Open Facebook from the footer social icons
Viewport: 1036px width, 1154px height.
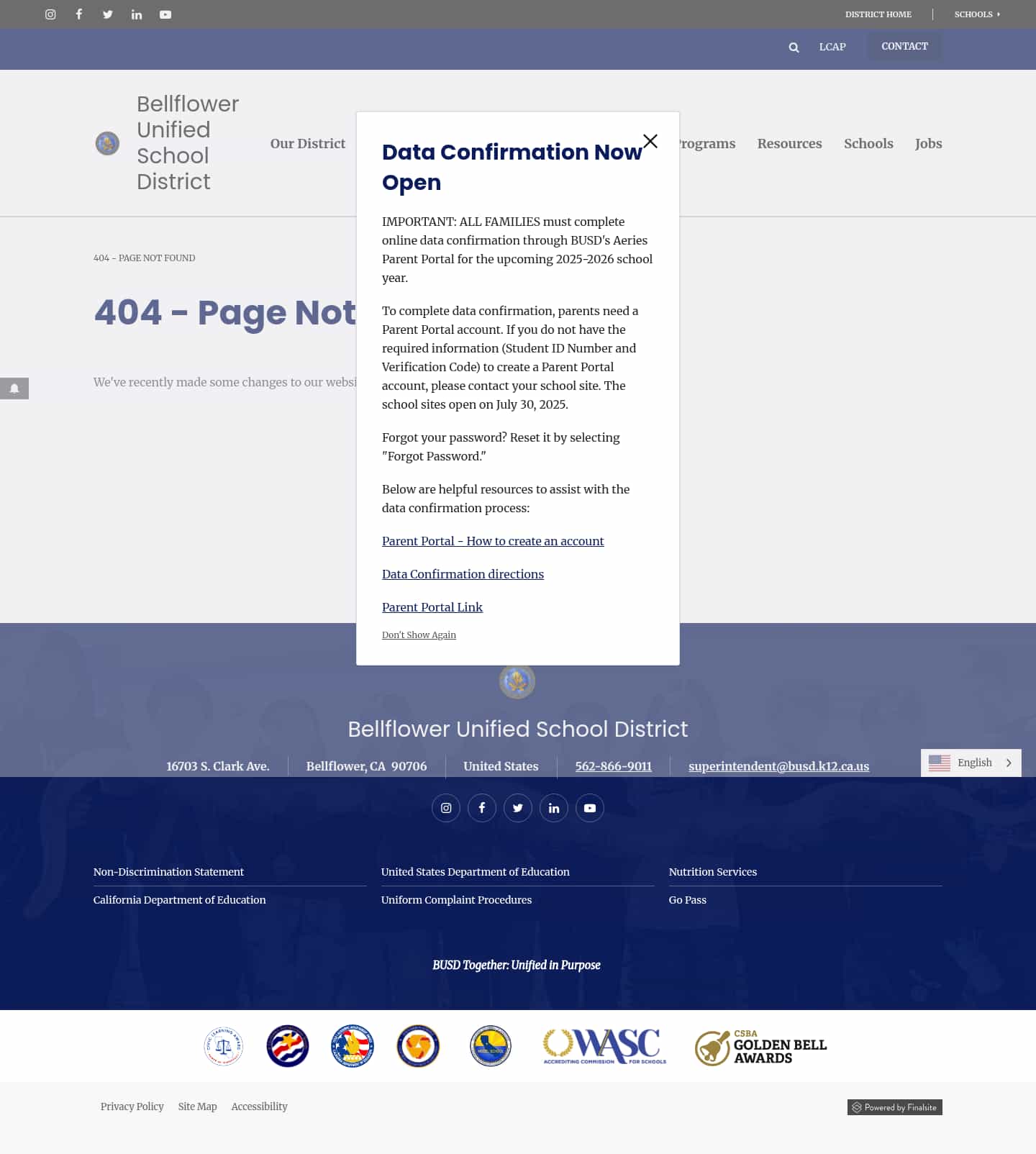pyautogui.click(x=482, y=808)
